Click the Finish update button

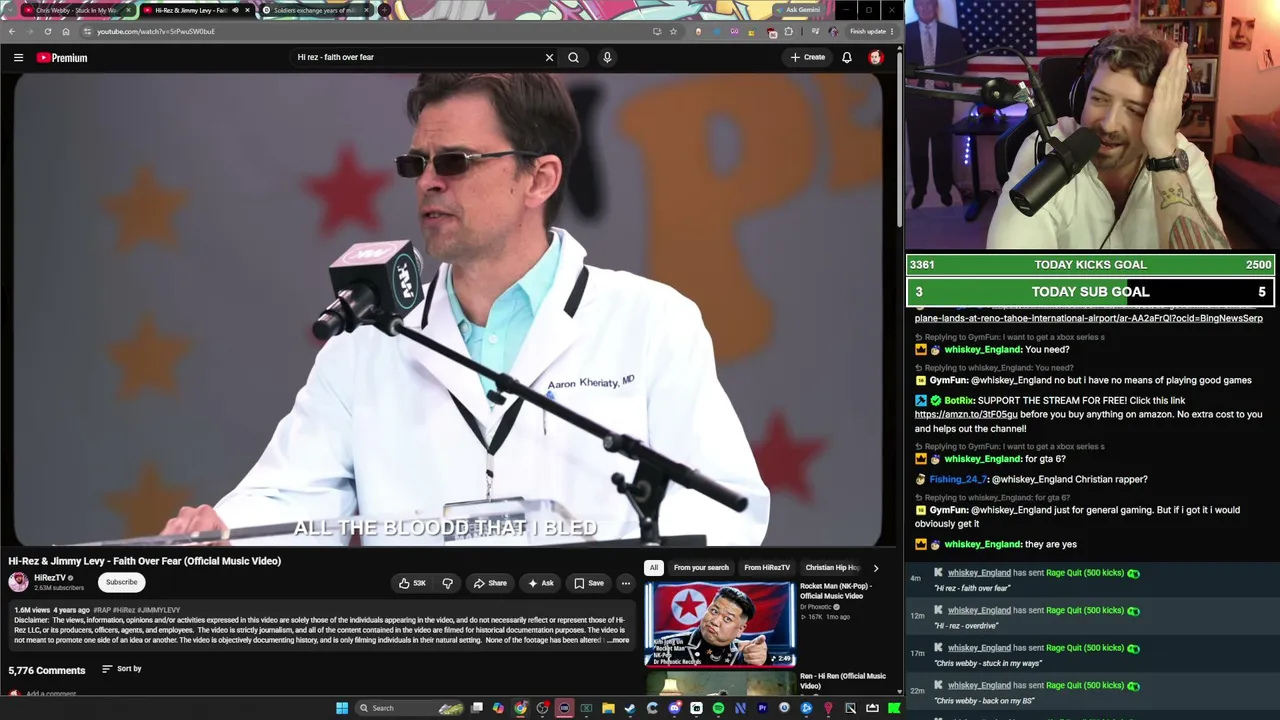(872, 31)
